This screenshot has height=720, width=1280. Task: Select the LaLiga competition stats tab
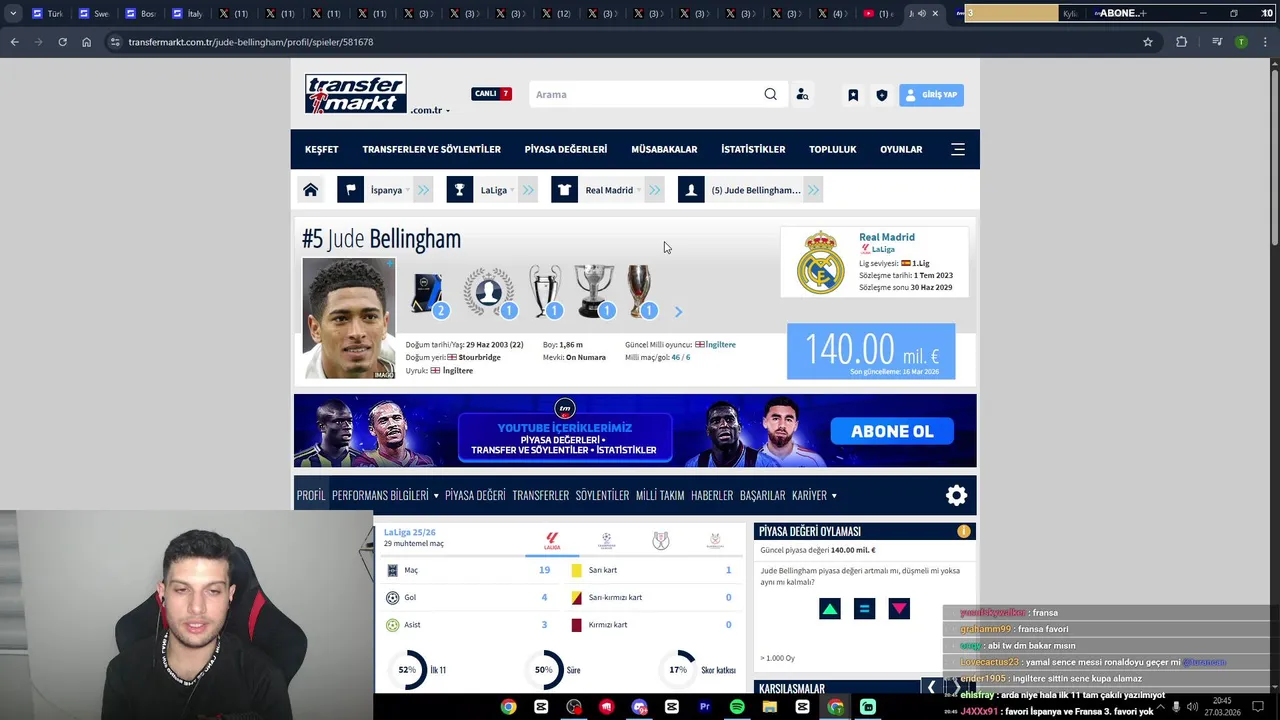pos(552,541)
